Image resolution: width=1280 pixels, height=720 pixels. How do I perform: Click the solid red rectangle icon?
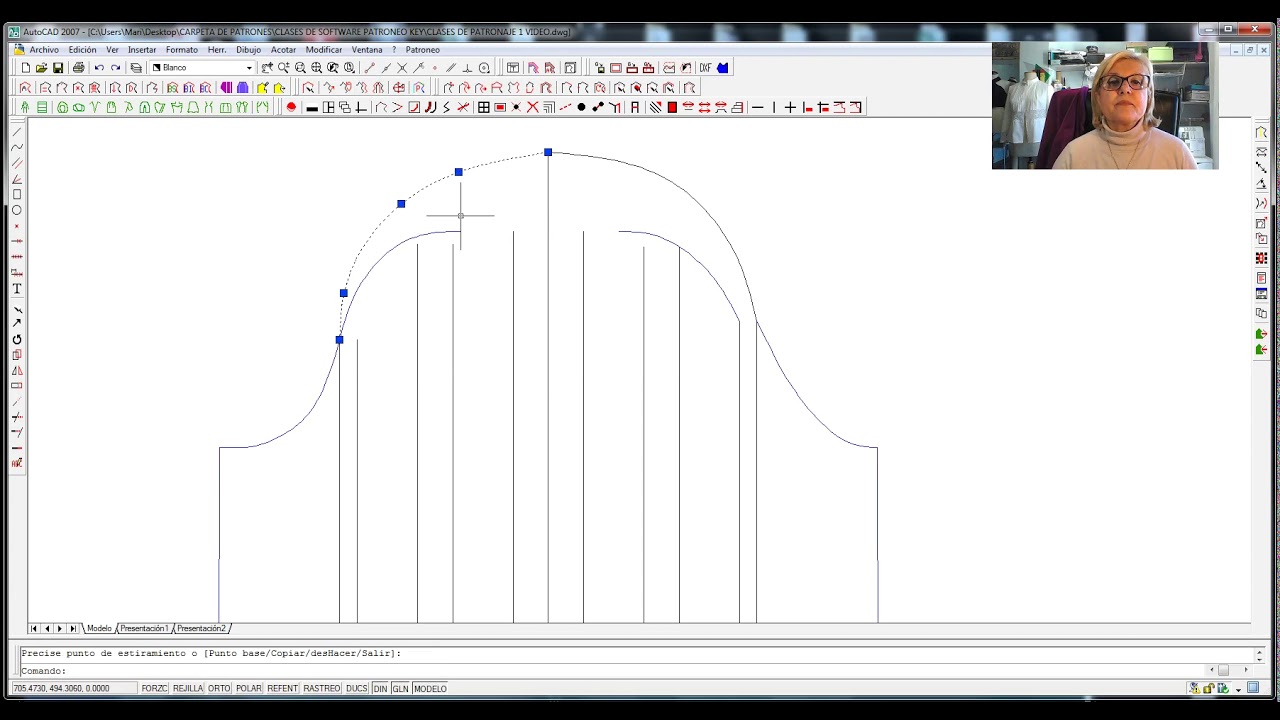[672, 107]
